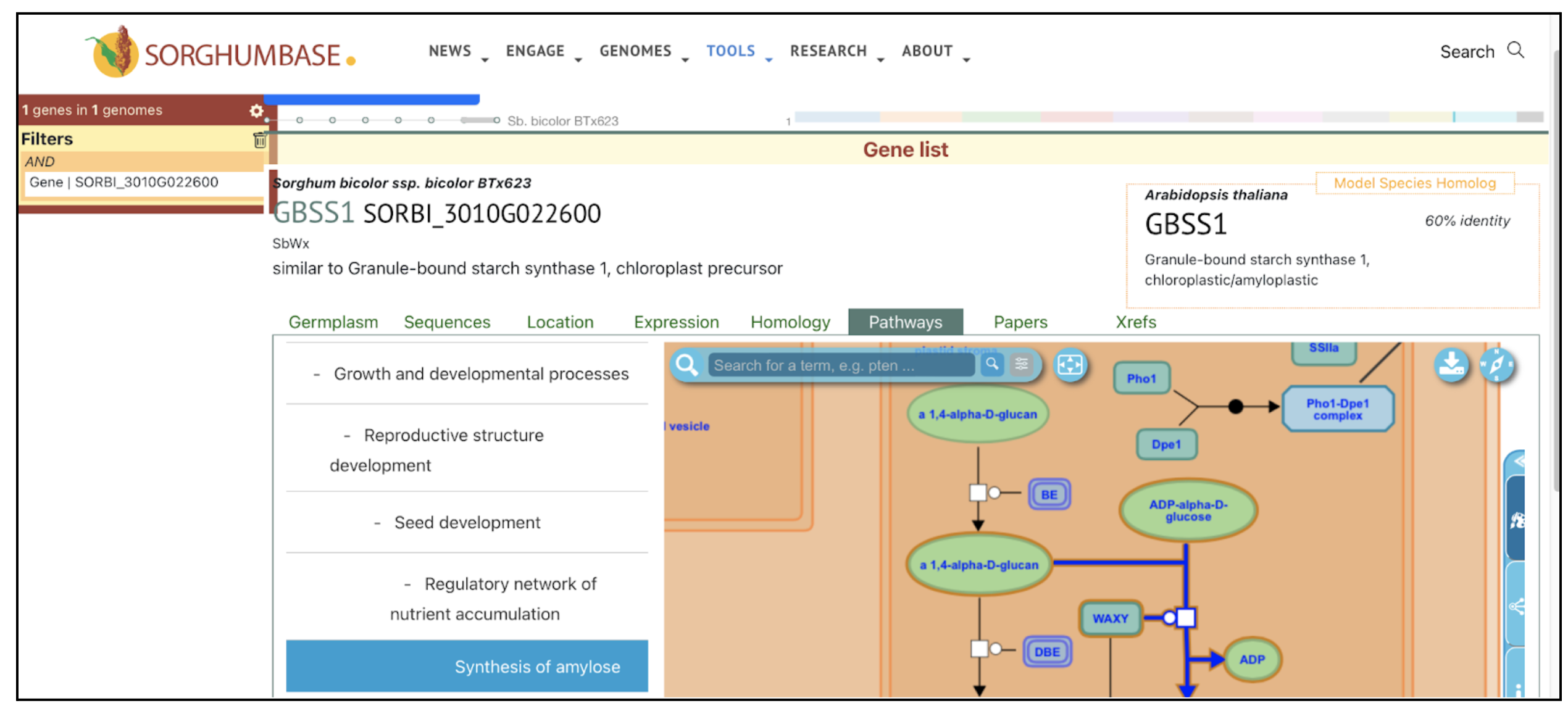Image resolution: width=1568 pixels, height=711 pixels.
Task: Click the GBSS1 Arabidopsis homolog link
Action: [x=1185, y=224]
